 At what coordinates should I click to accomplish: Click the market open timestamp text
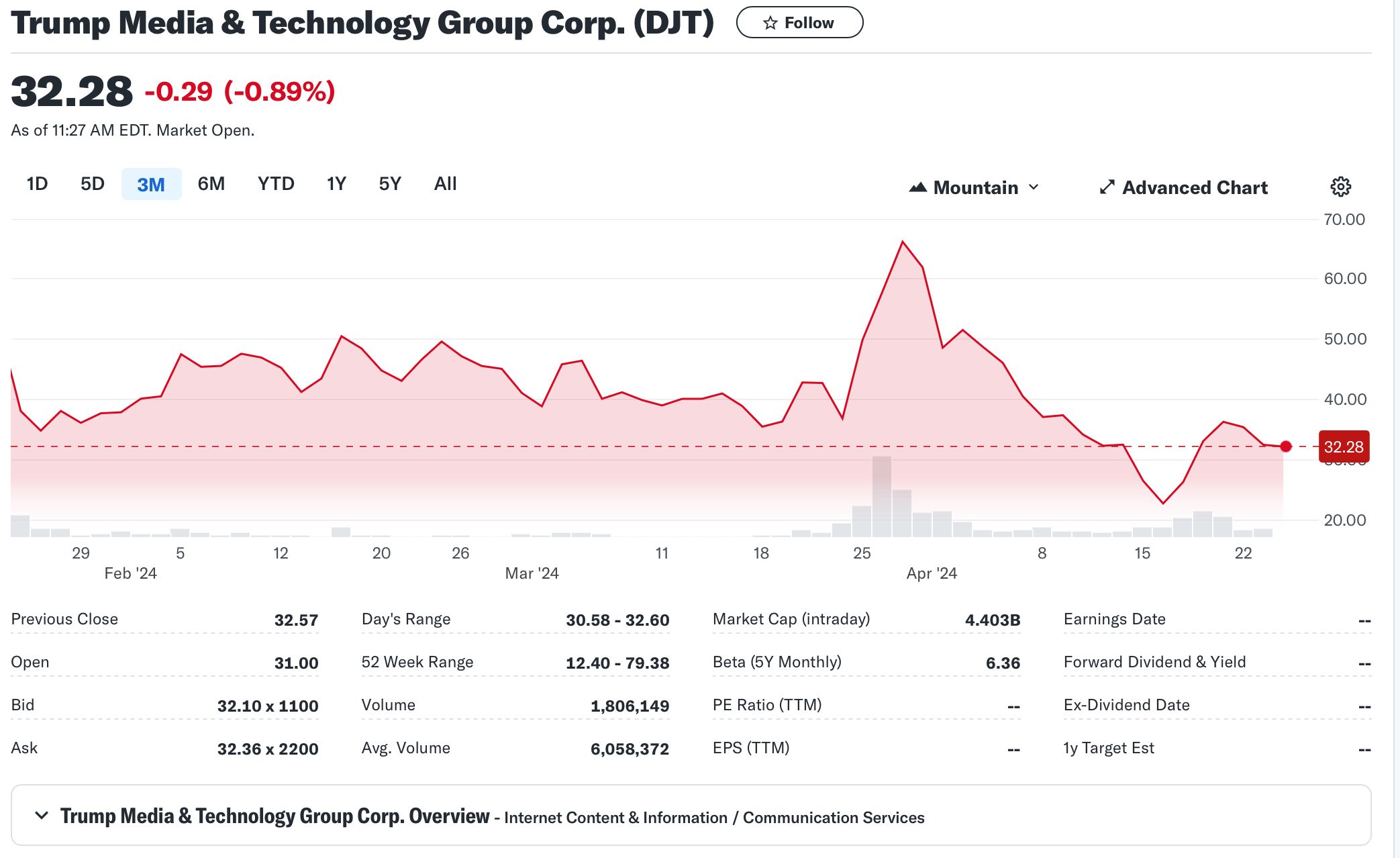(133, 130)
